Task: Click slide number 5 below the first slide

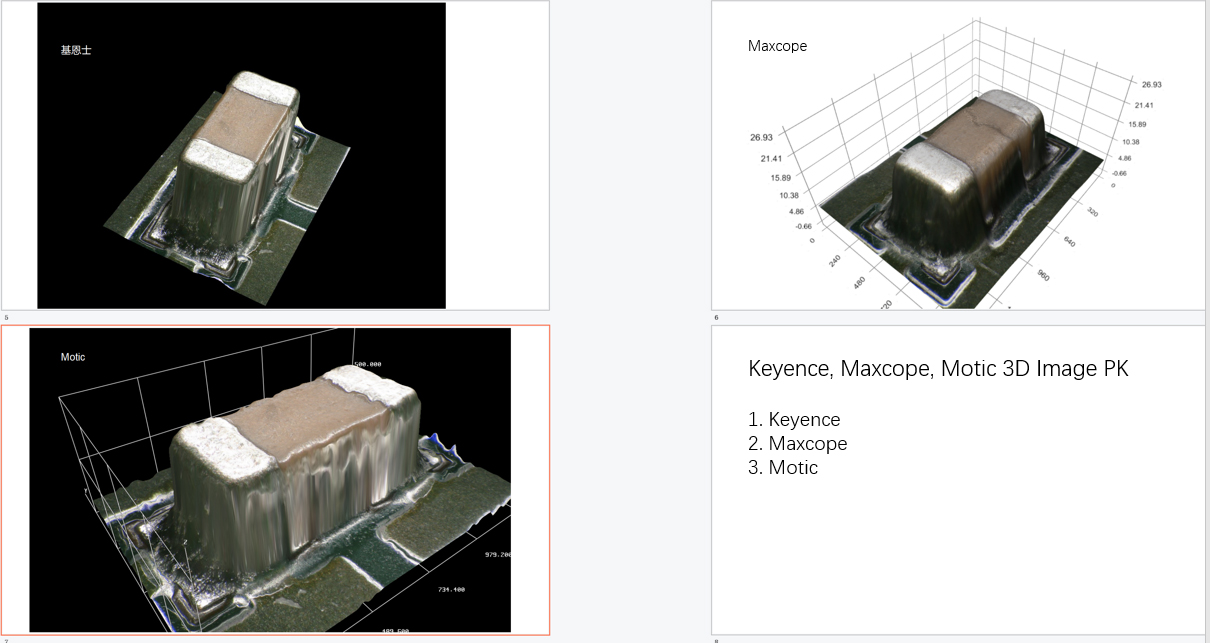Action: pyautogui.click(x=5, y=317)
